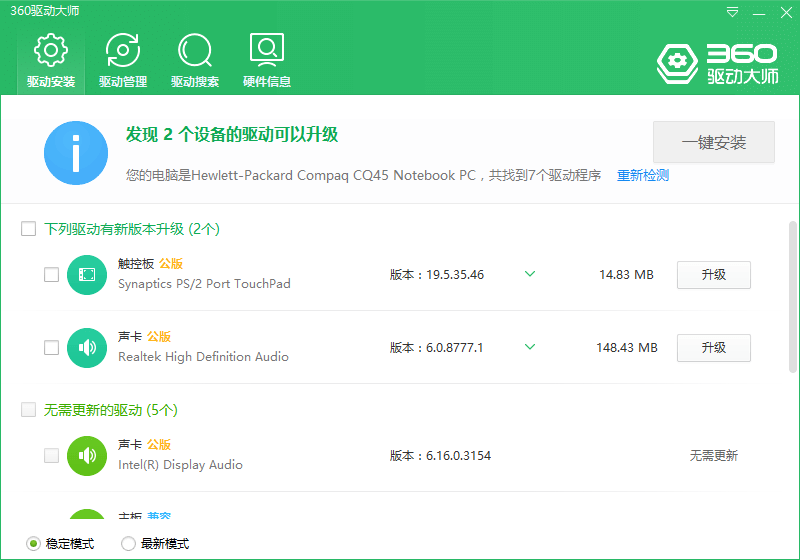Expand version dropdown for touchpad driver 19.5.35.46

[x=530, y=274]
